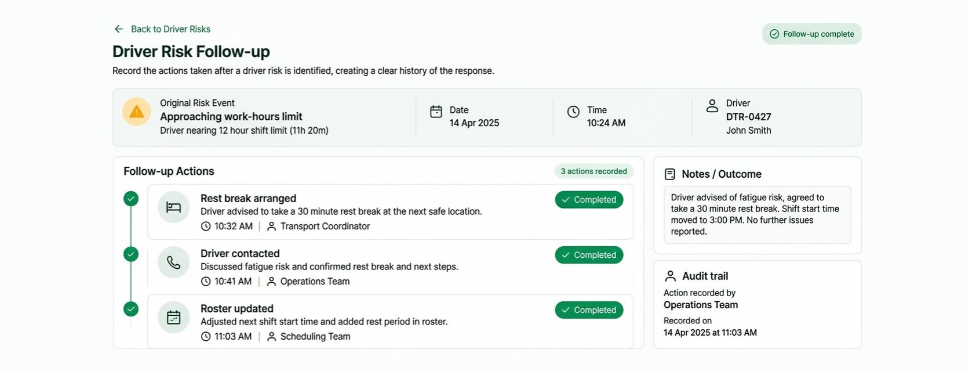This screenshot has height=370, width=967.
Task: Click the Transport Coordinator label
Action: click(x=325, y=226)
